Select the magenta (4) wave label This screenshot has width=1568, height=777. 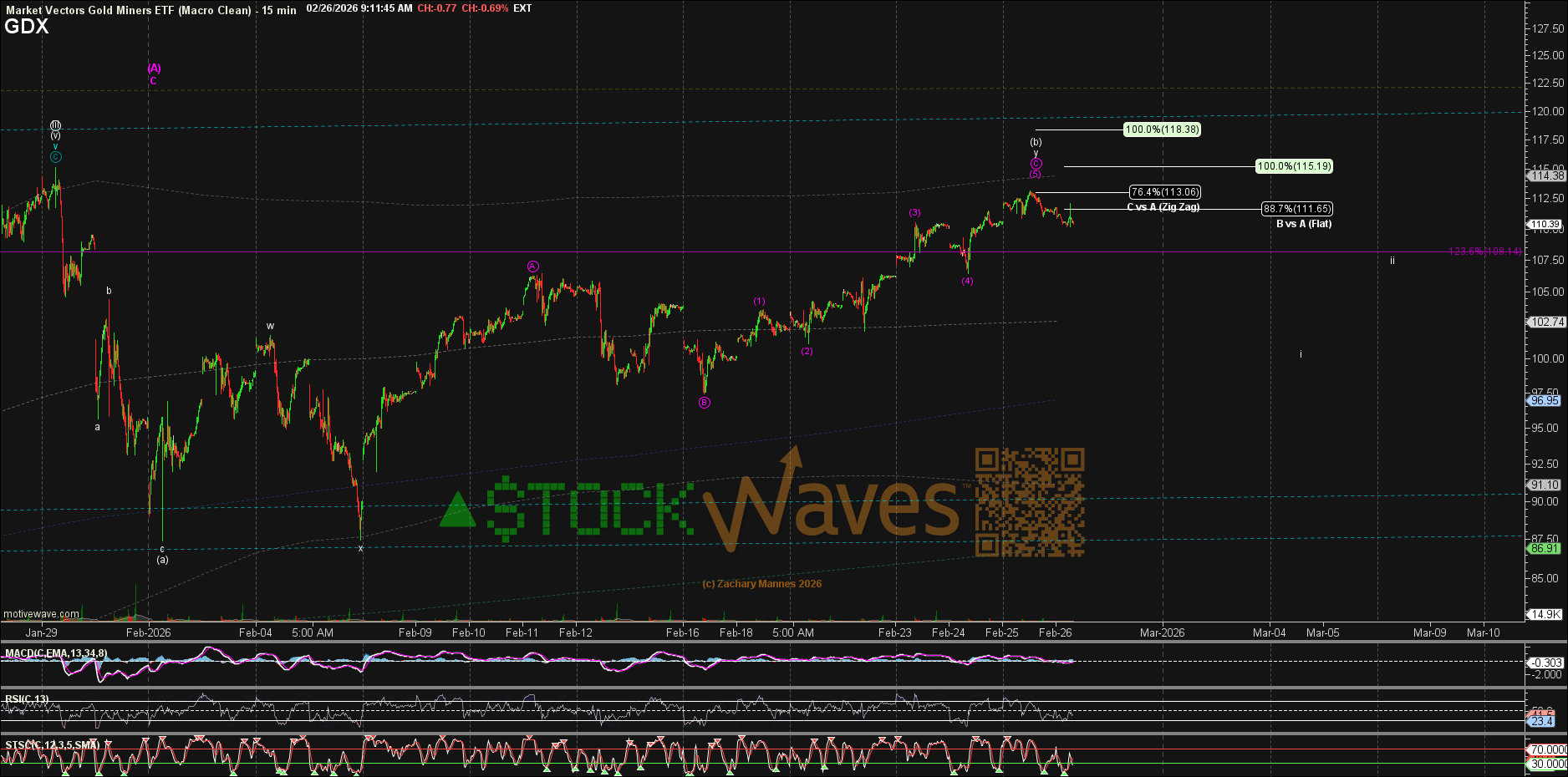967,282
